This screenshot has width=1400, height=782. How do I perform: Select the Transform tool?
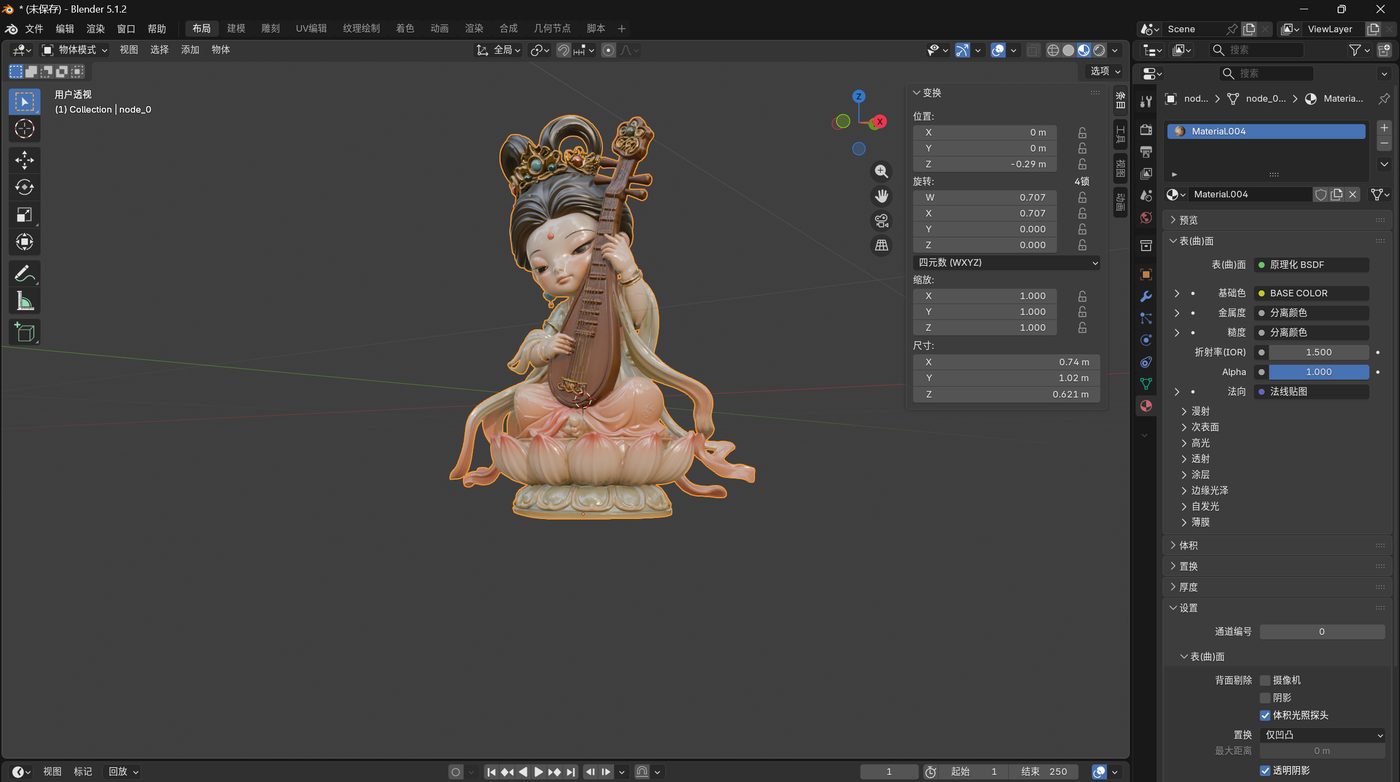(25, 242)
